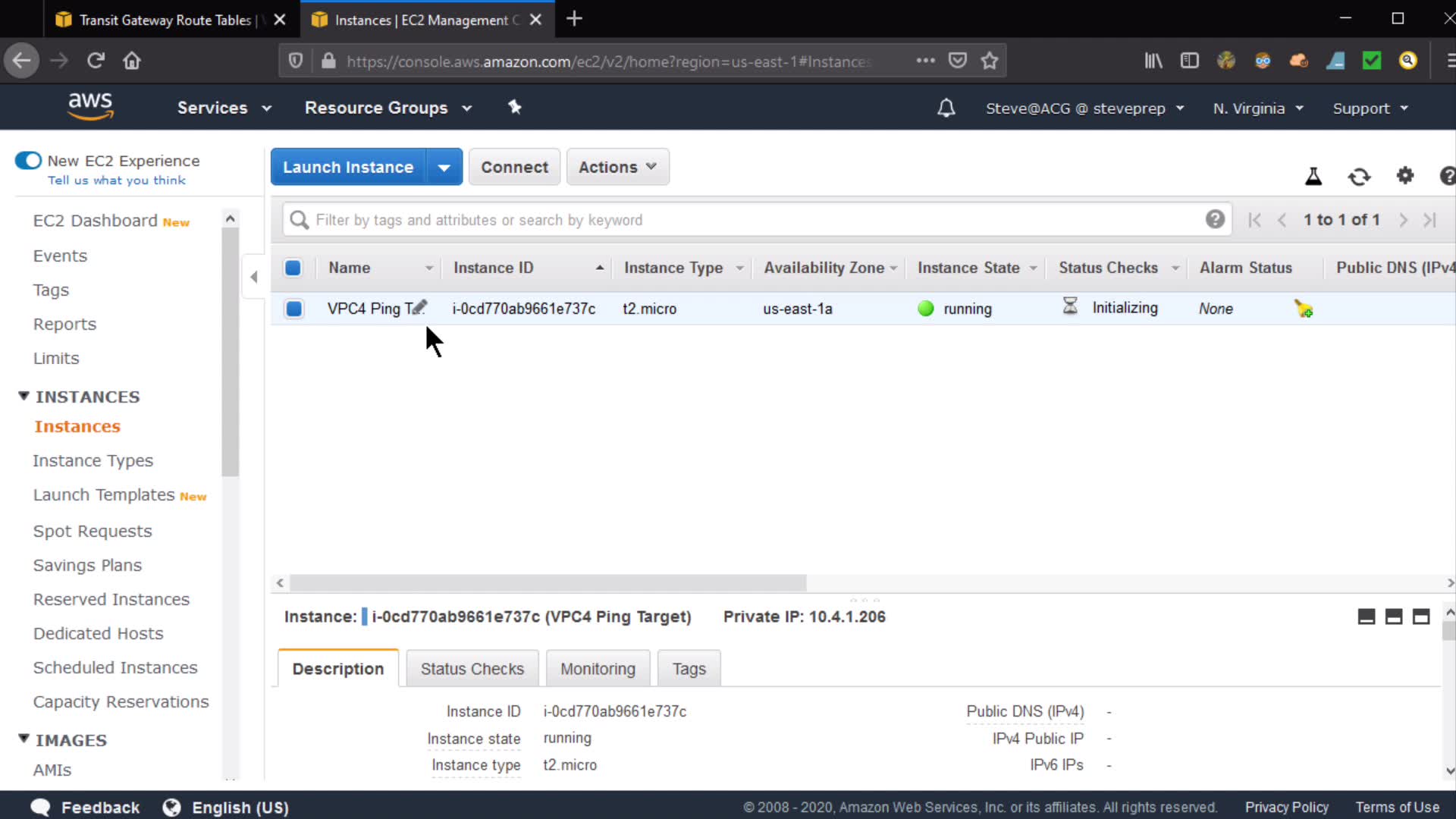Screen dimensions: 1456x819
Task: Click the experiments flask icon
Action: pyautogui.click(x=1313, y=177)
